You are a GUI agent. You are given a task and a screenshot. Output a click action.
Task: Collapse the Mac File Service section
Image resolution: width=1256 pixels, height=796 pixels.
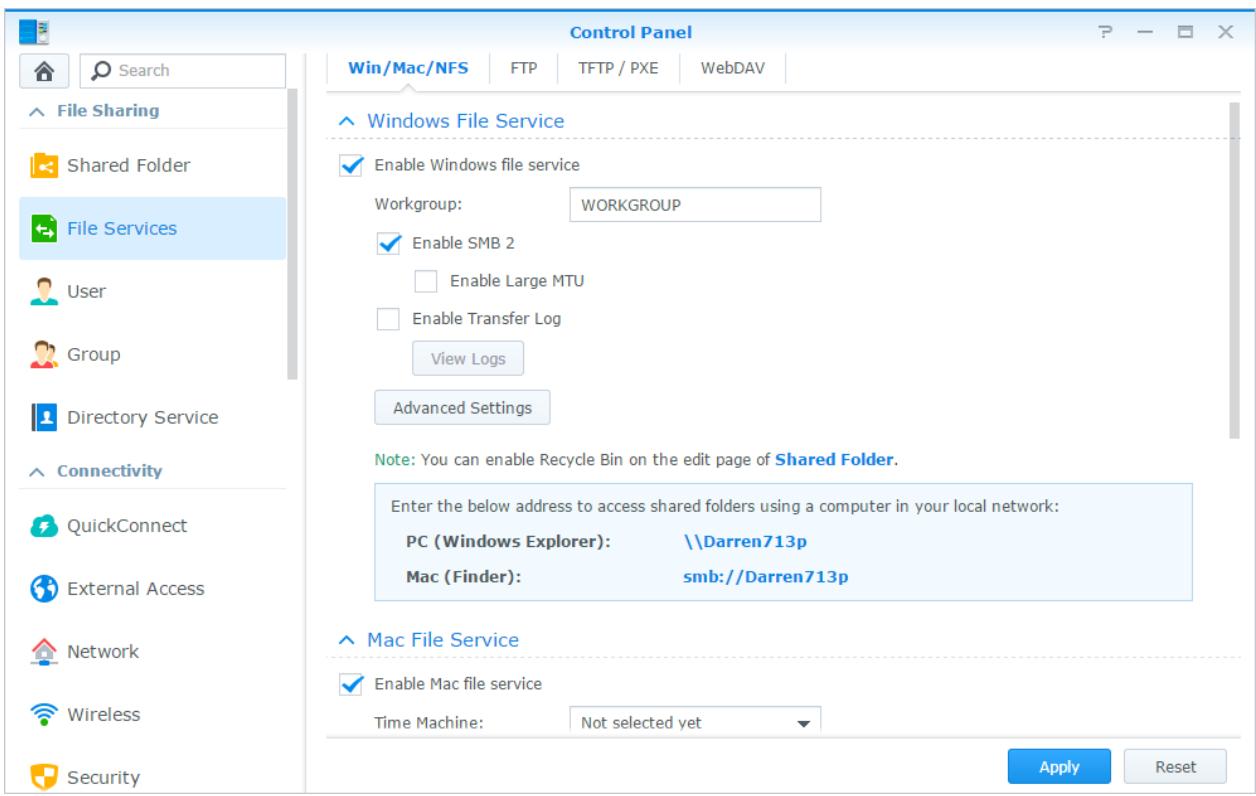[x=346, y=640]
